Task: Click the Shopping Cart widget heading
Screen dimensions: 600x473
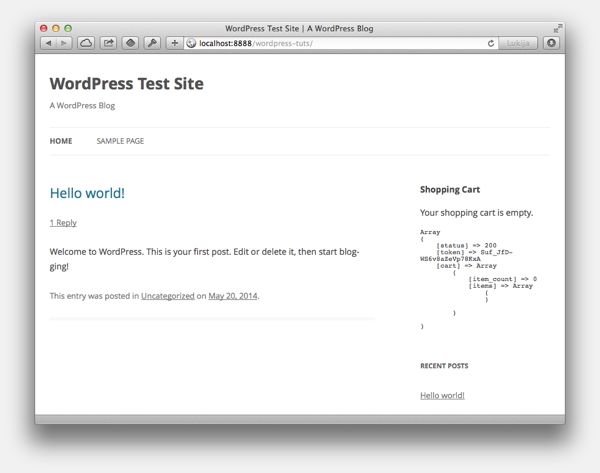Action: coord(450,190)
